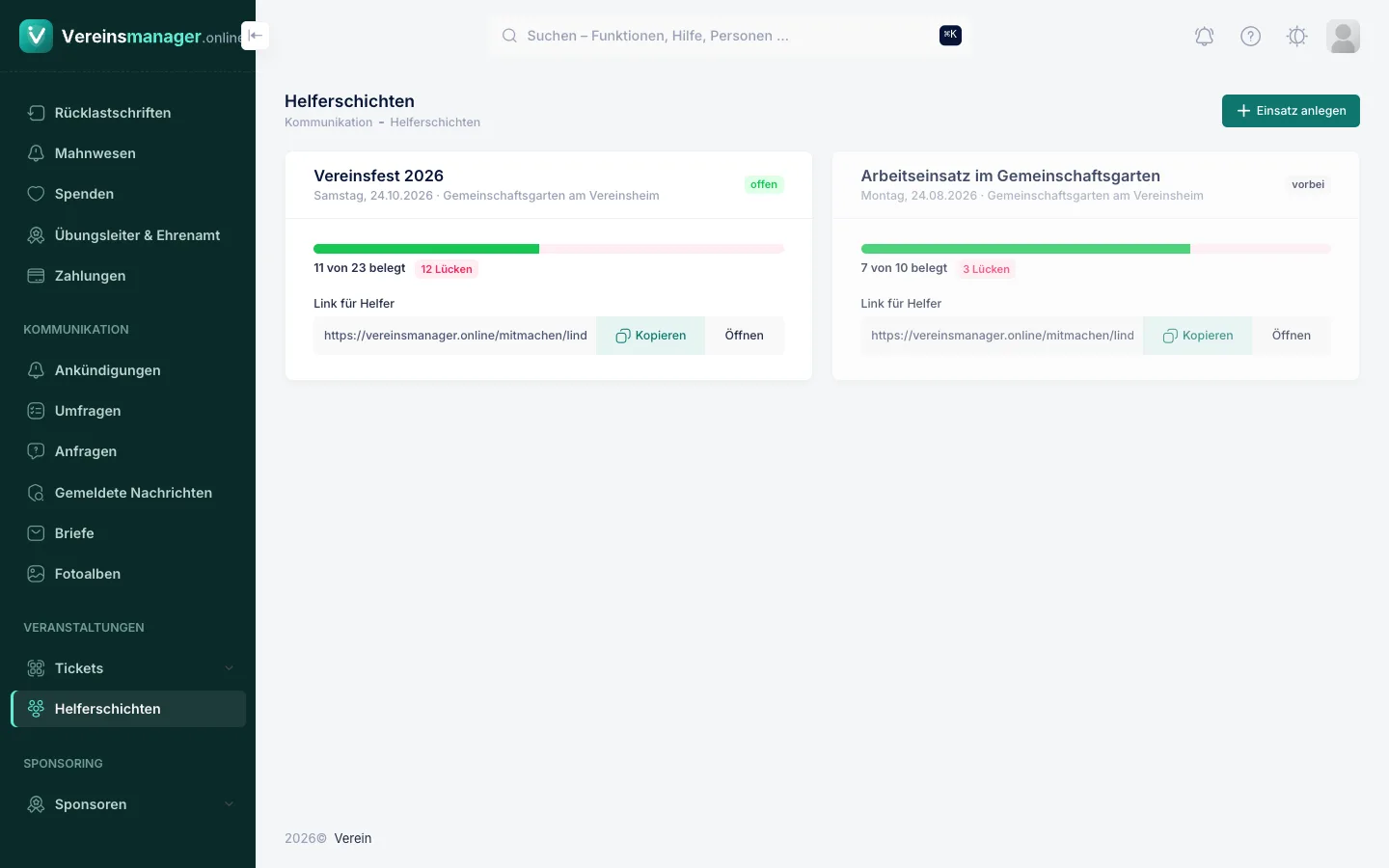
Task: Click the Spenden heart icon
Action: click(36, 194)
